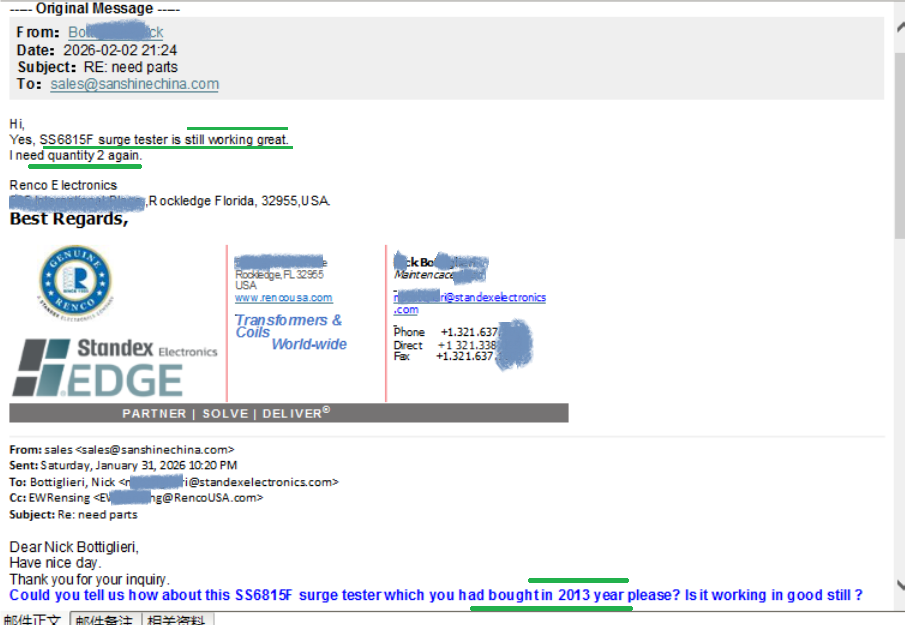Click the quoted From sales address line
The width and height of the screenshot is (905, 625).
122,450
